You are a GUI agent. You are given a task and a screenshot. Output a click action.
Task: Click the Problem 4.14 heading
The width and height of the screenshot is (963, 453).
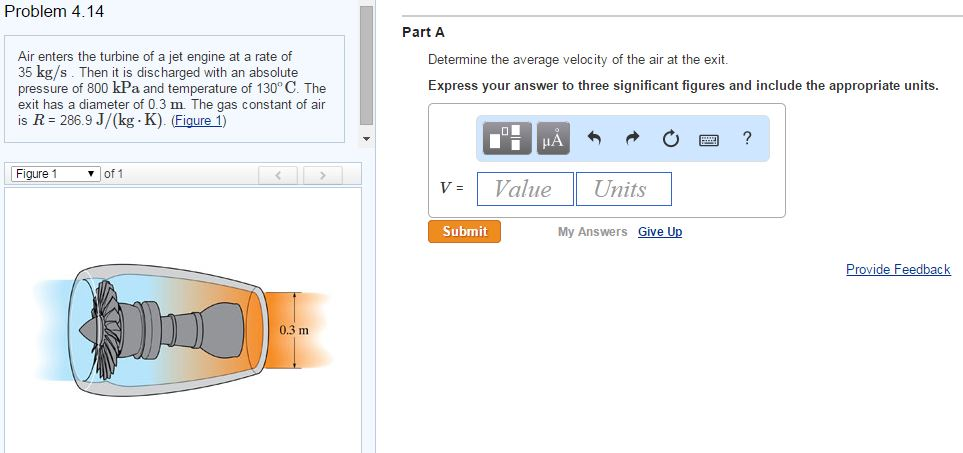[54, 11]
